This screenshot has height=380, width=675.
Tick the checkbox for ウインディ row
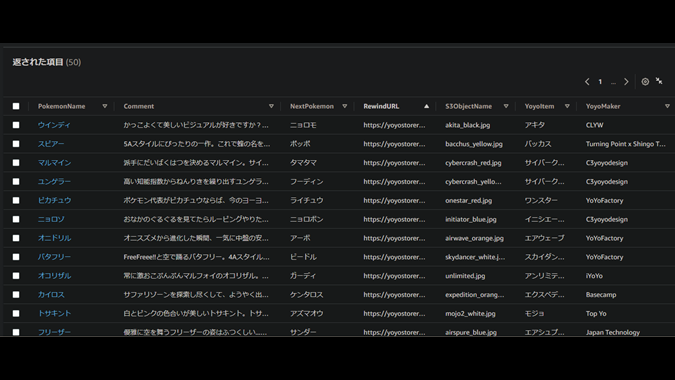coord(16,125)
